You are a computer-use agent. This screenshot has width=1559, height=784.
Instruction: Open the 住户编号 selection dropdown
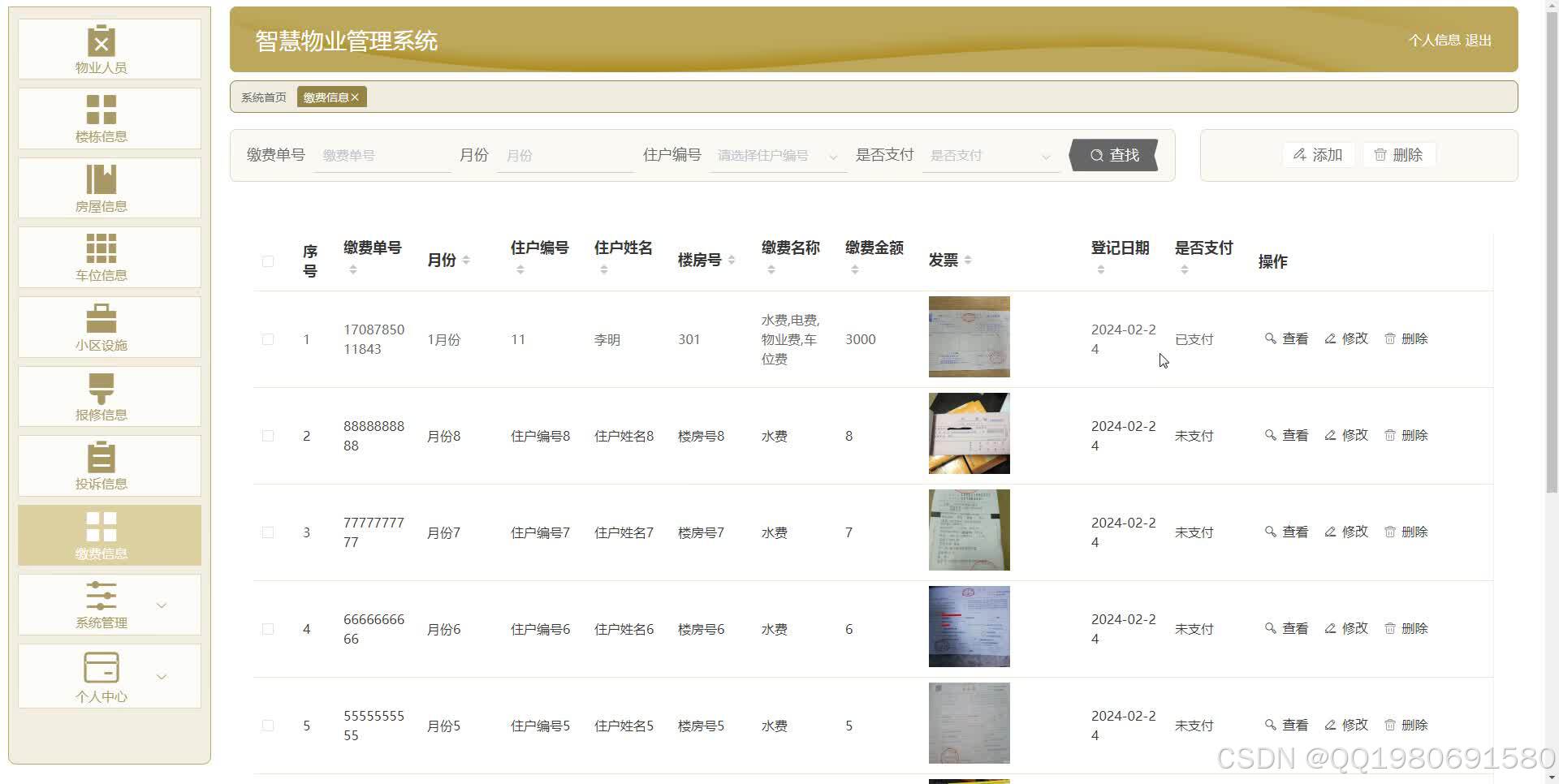coord(776,155)
